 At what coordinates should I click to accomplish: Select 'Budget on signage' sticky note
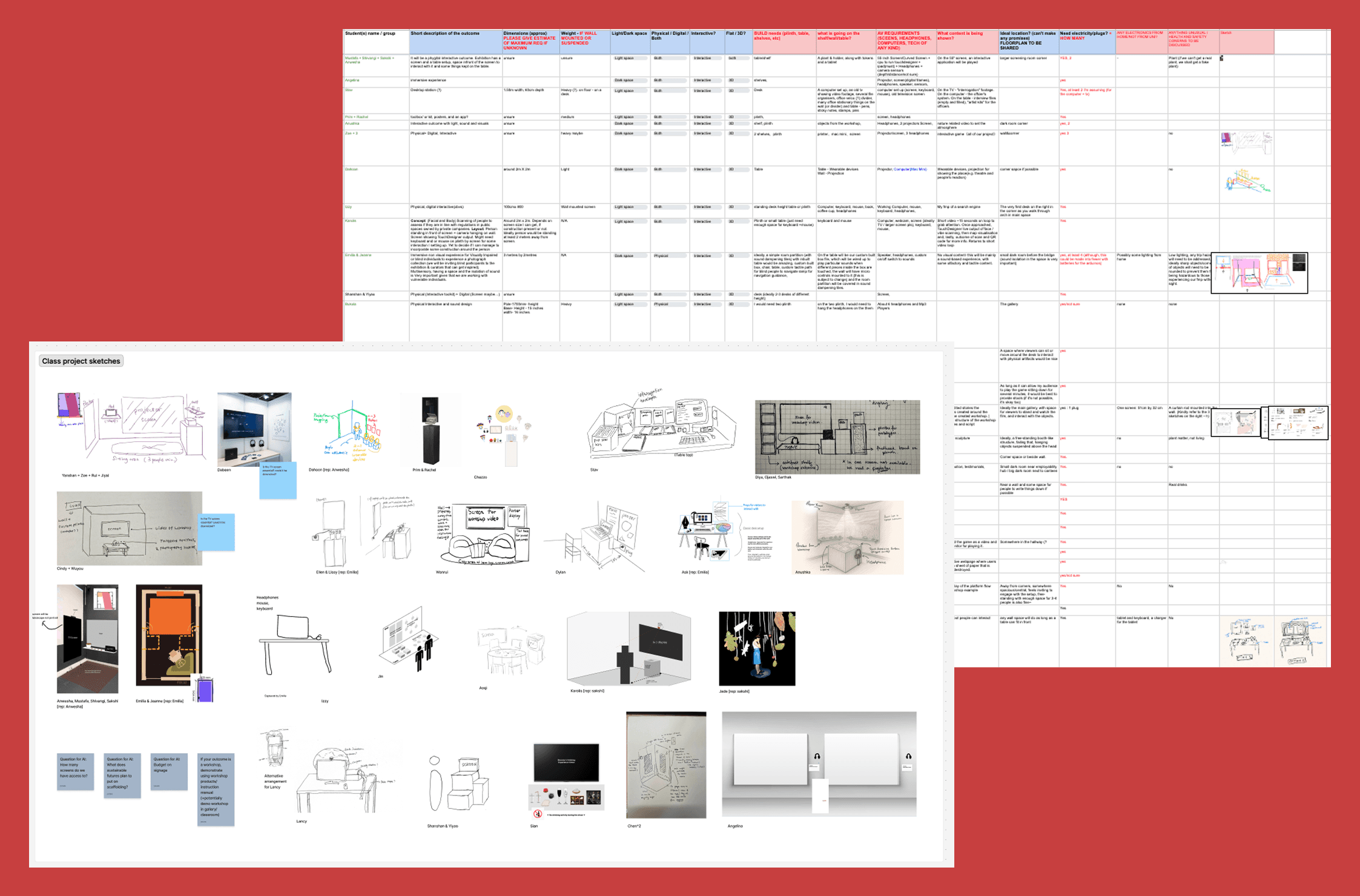click(x=168, y=771)
